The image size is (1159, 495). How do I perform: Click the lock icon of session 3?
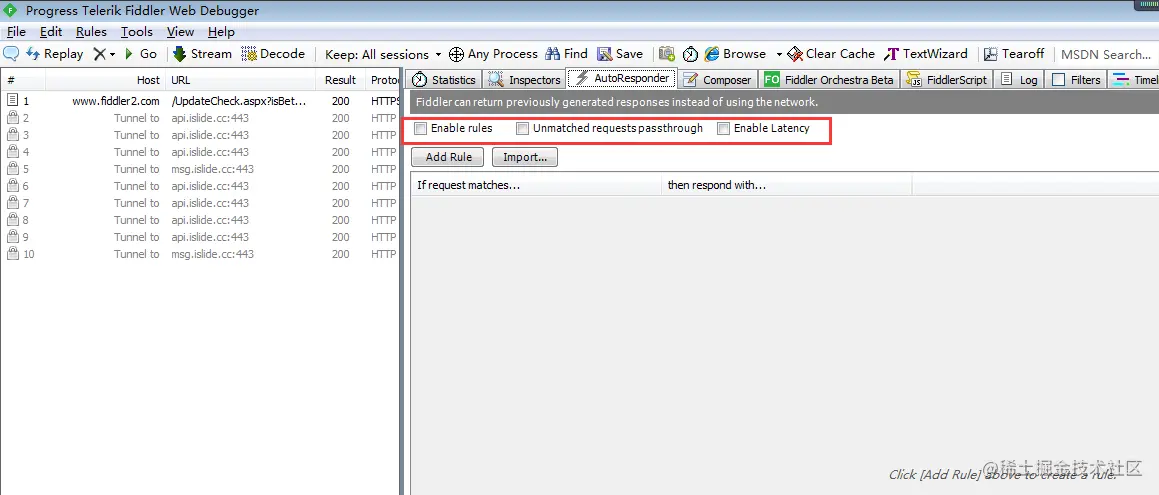(x=12, y=134)
